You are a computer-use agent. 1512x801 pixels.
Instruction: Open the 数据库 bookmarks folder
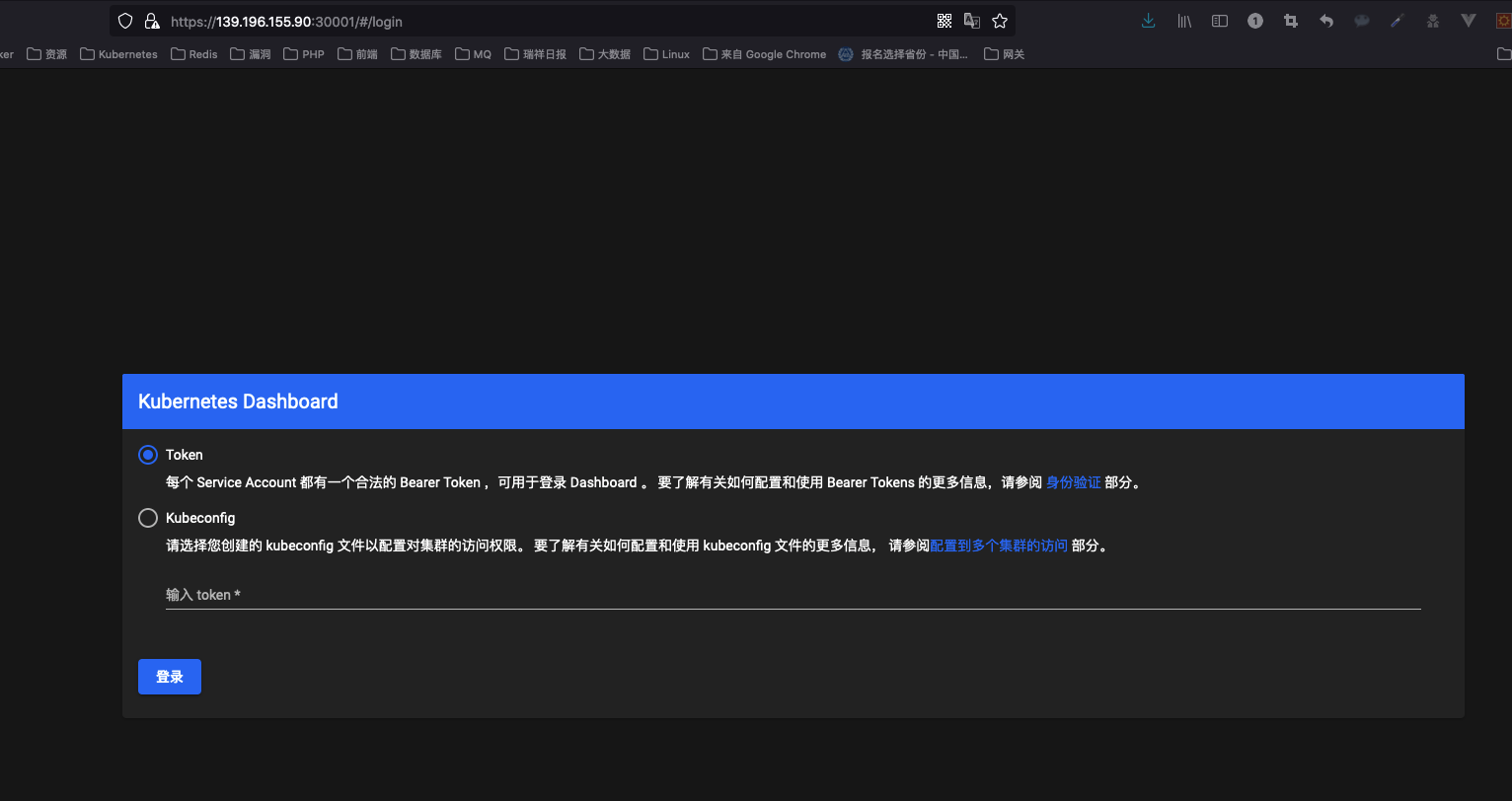416,54
